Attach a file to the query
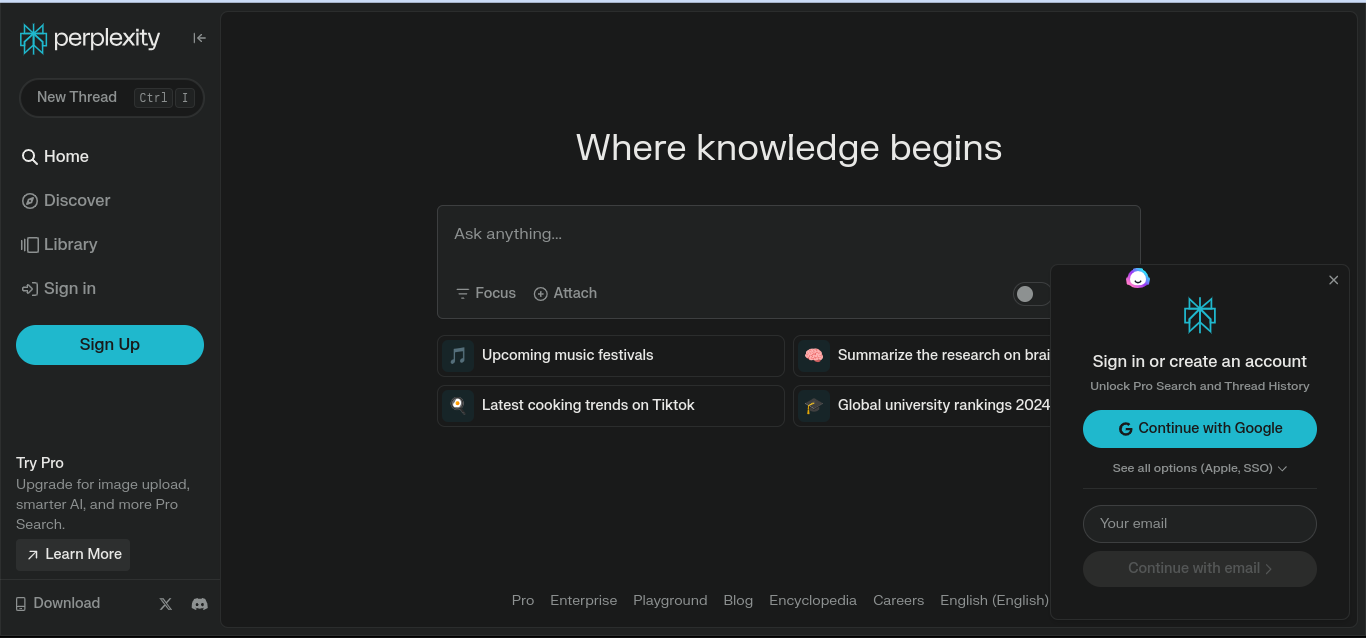Screen dimensions: 1366x638 565,293
